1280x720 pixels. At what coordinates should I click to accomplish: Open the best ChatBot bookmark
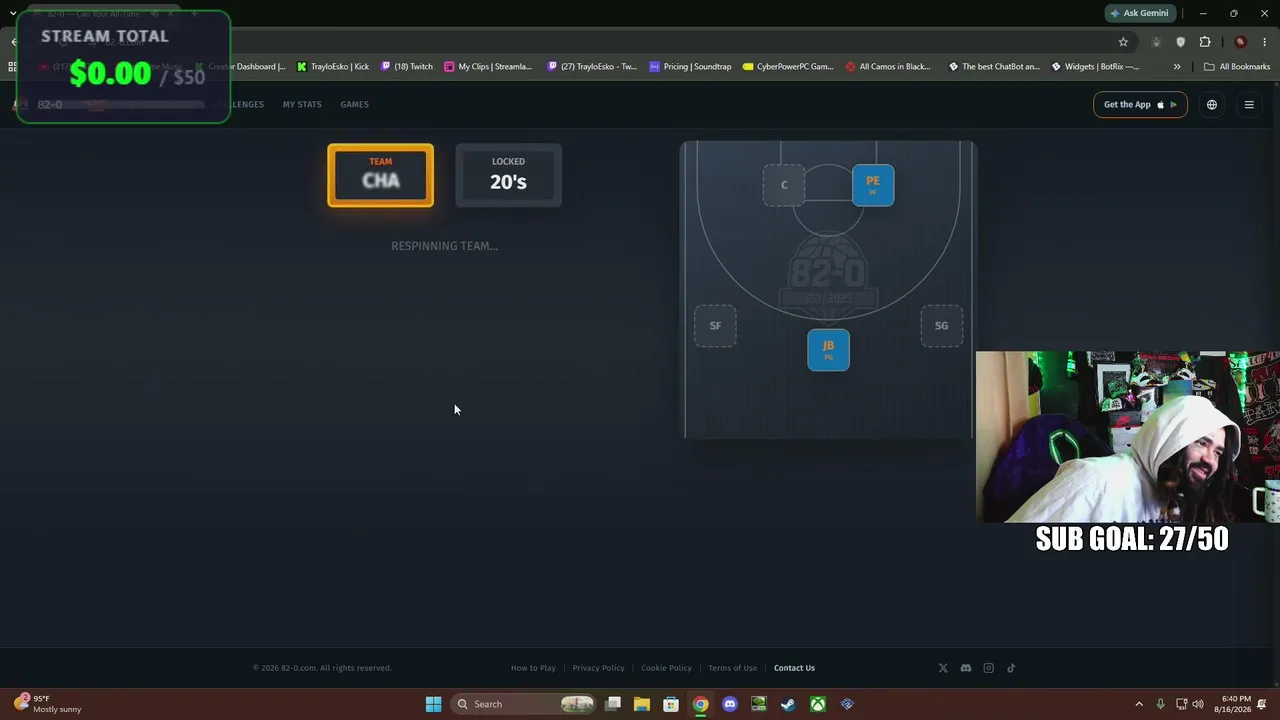click(994, 67)
